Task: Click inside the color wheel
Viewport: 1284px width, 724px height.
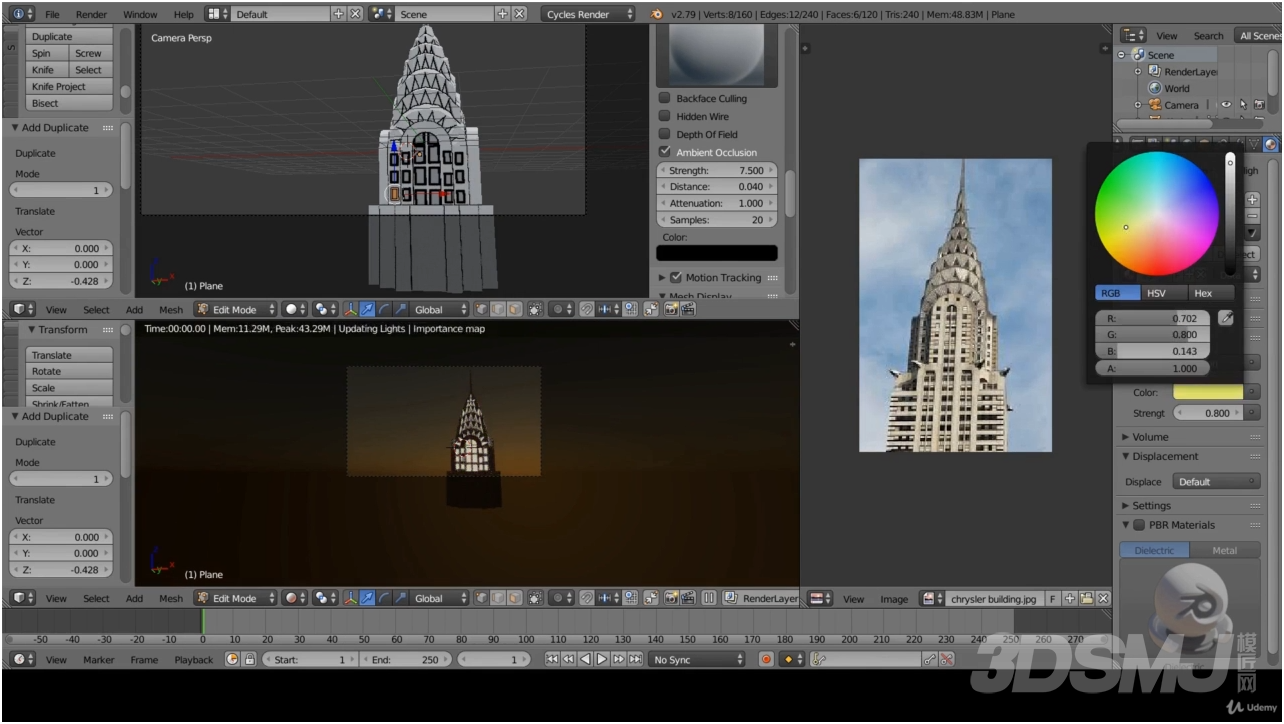Action: [x=1157, y=213]
